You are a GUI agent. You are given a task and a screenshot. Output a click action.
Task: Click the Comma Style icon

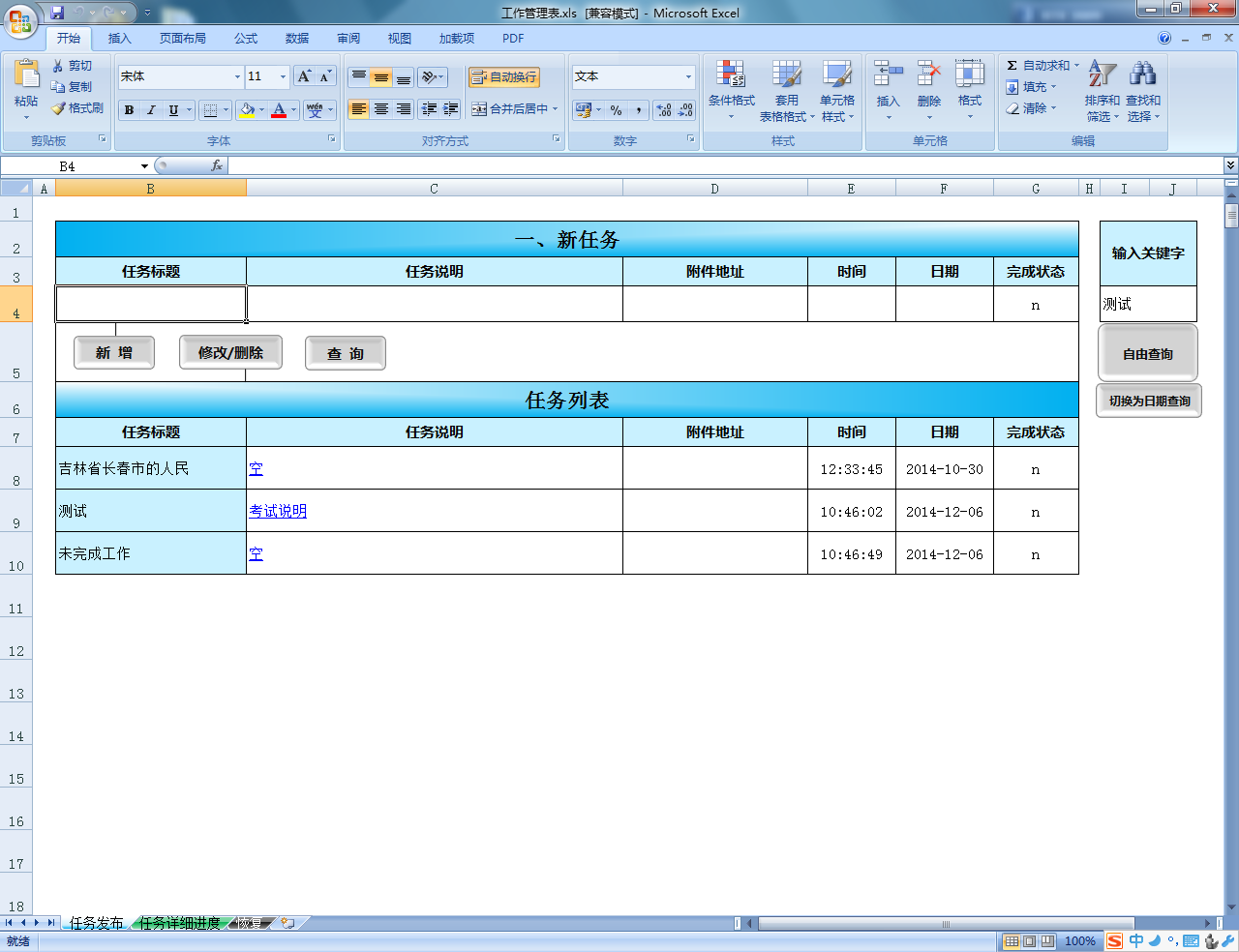(x=639, y=110)
